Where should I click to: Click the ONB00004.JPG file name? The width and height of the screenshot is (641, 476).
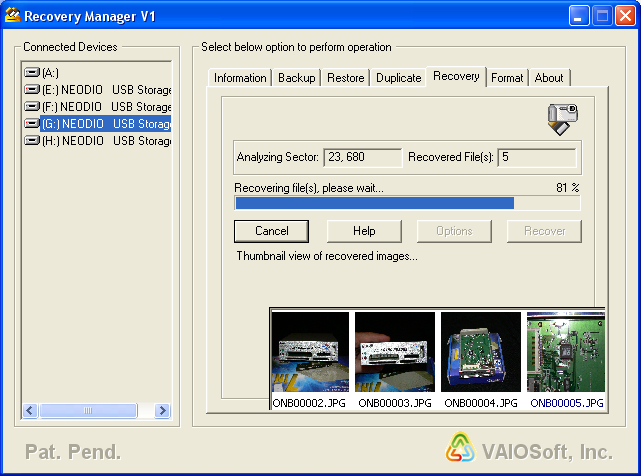click(481, 403)
